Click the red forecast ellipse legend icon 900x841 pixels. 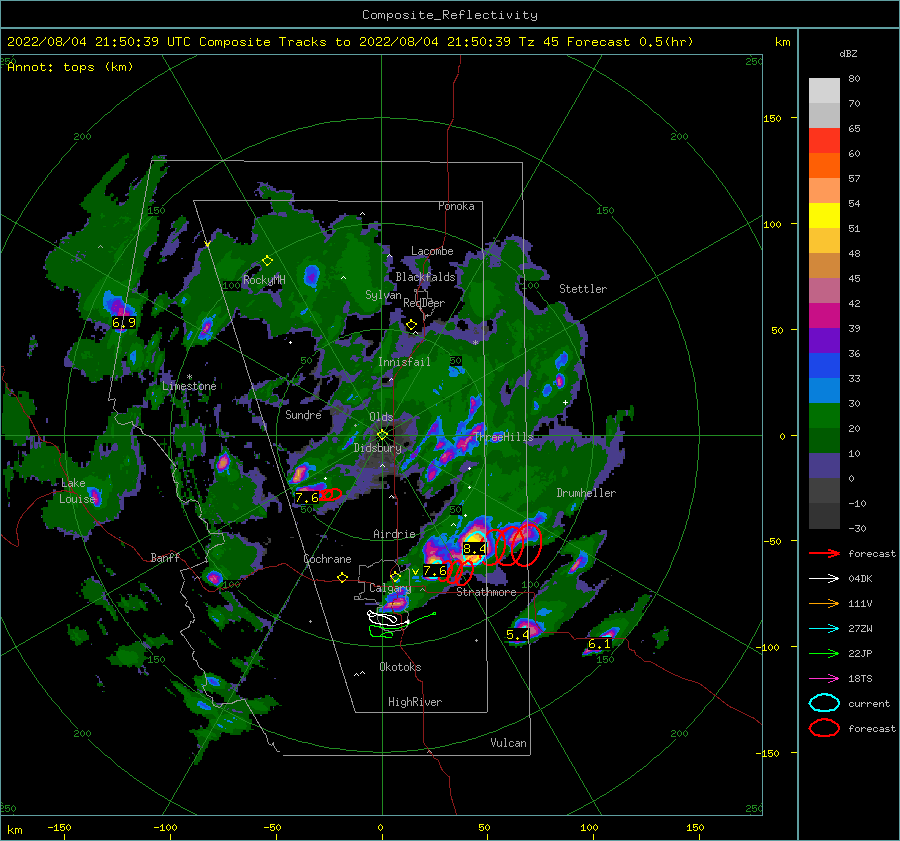[x=824, y=728]
